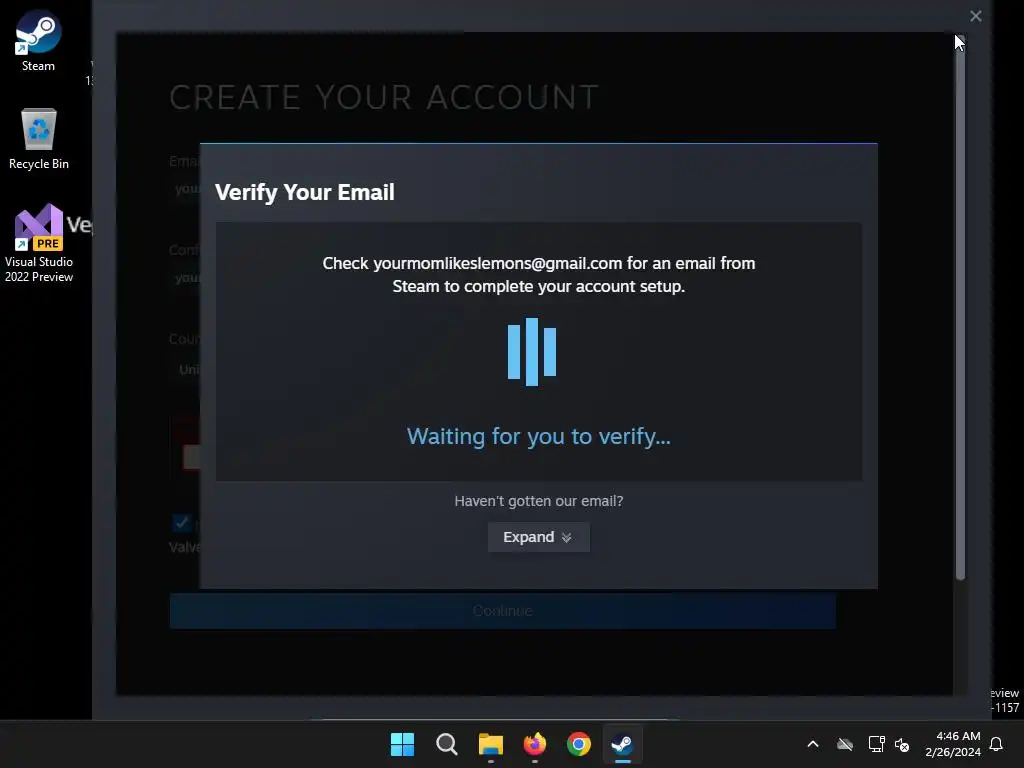This screenshot has height=768, width=1024.
Task: Expand the "Haven't gotten our email?" section
Action: tap(539, 537)
